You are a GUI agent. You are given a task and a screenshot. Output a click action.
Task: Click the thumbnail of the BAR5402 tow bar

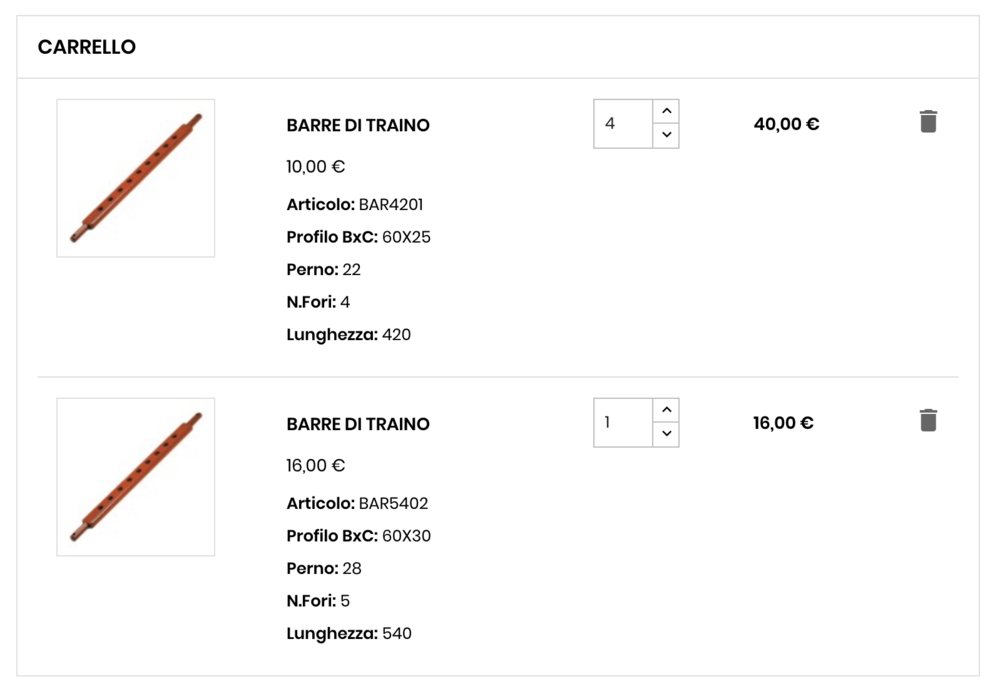(136, 476)
